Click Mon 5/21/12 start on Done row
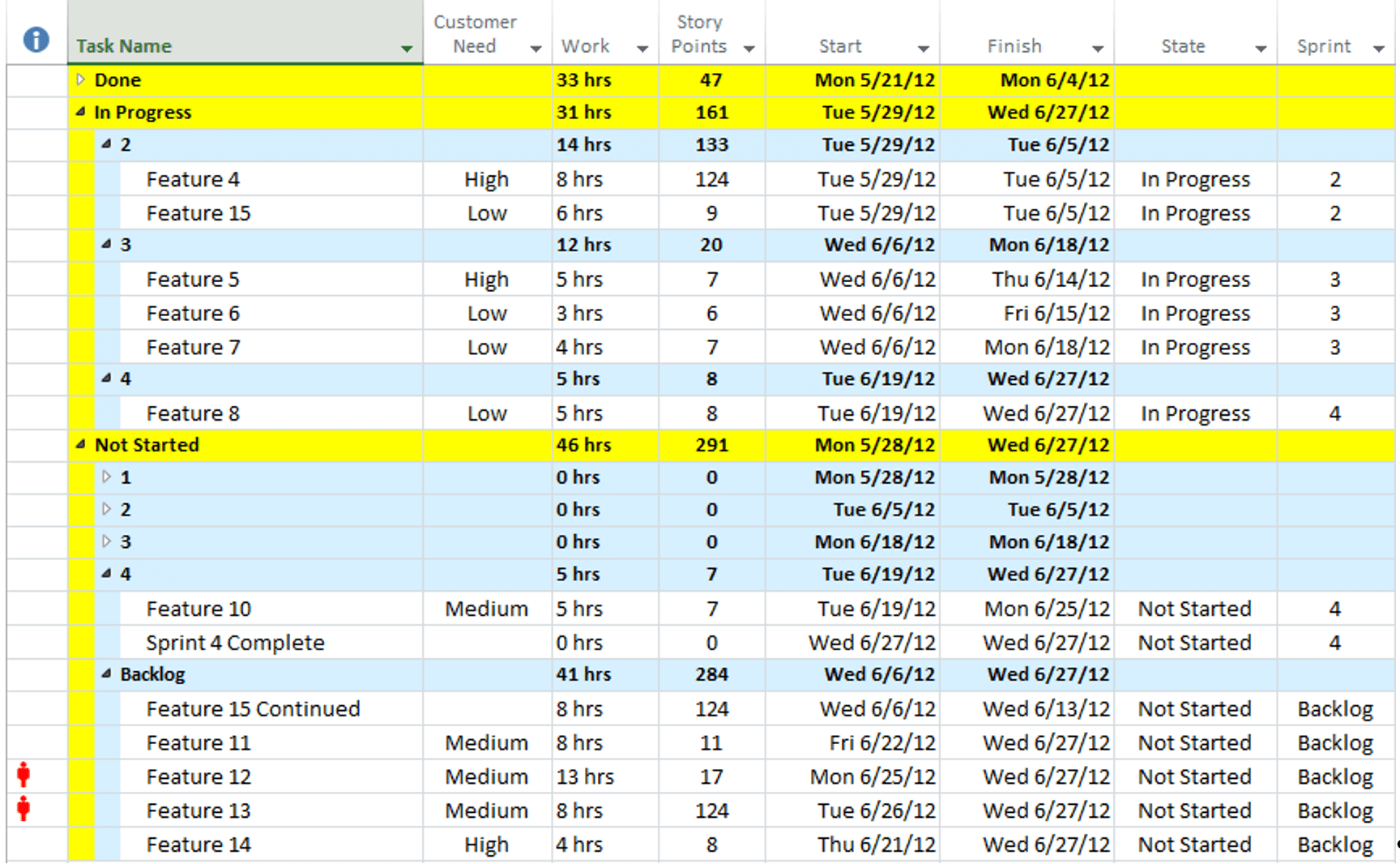 coord(875,80)
